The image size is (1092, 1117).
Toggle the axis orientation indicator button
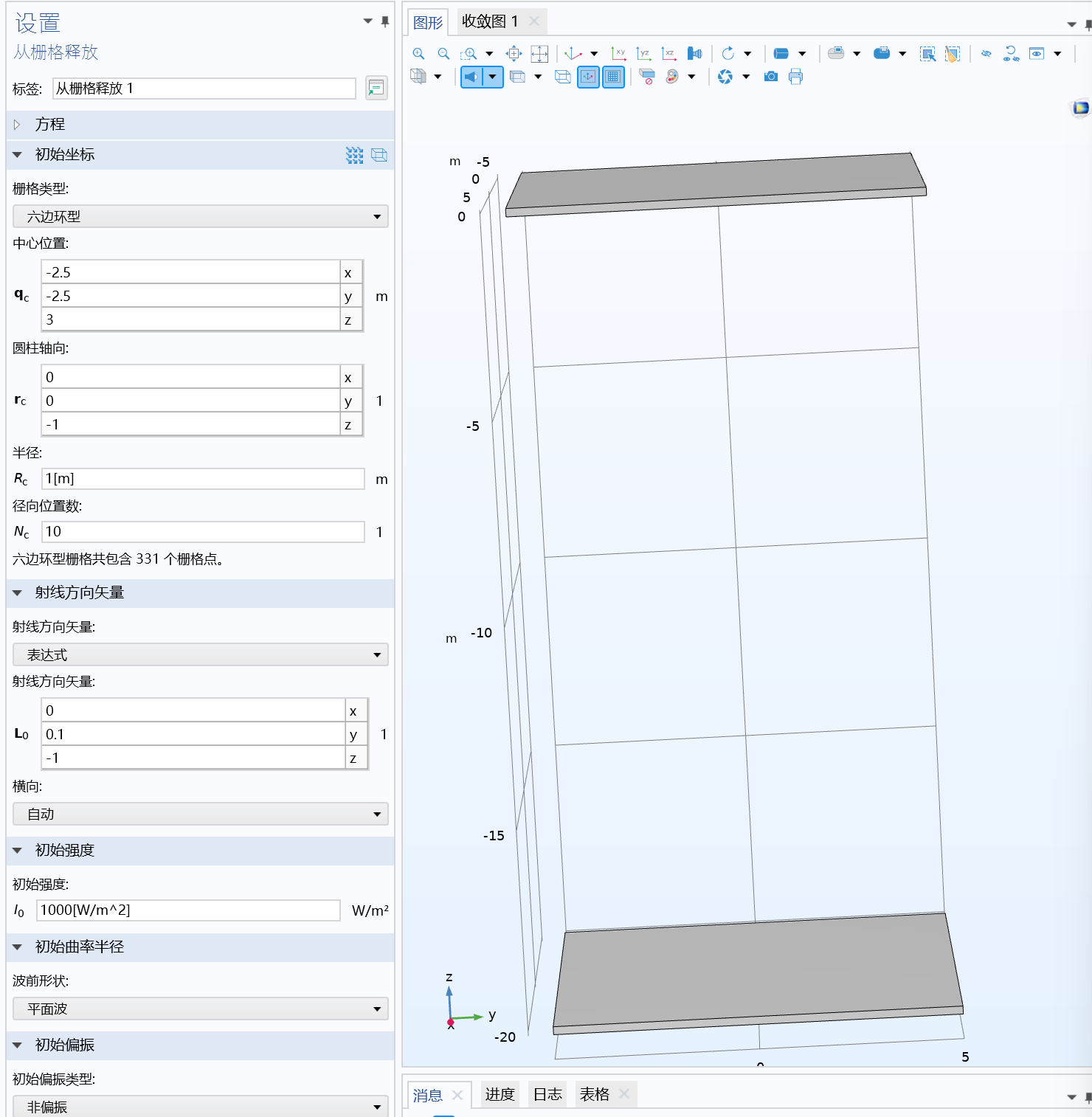[x=588, y=76]
